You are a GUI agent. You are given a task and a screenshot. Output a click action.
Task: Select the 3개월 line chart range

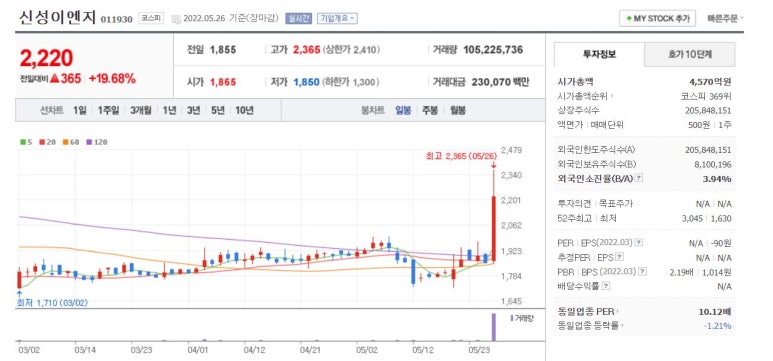[141, 110]
